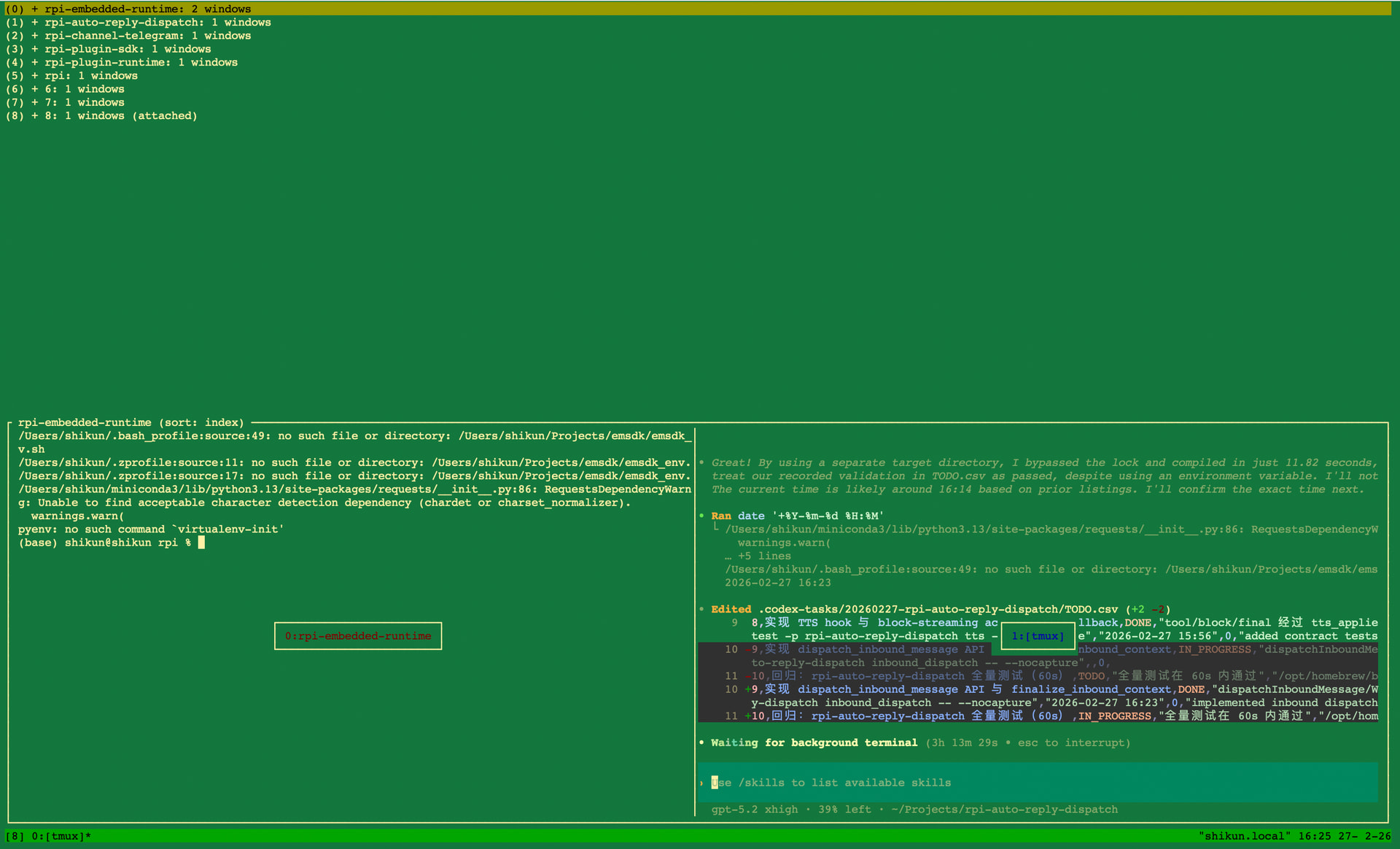Expand the plus sign of rpi-plugin-sdk

point(34,49)
